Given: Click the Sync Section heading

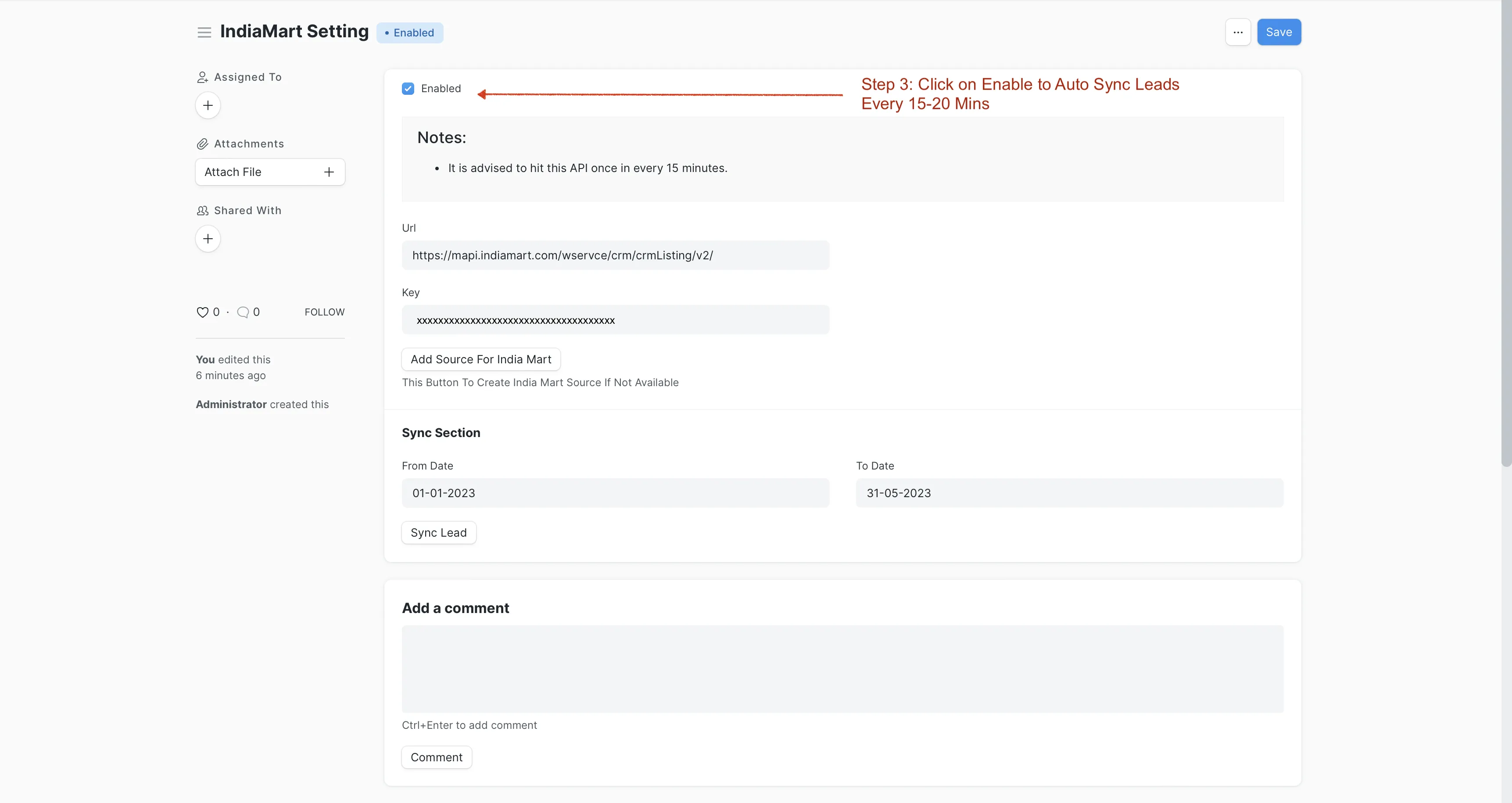Looking at the screenshot, I should [x=441, y=433].
